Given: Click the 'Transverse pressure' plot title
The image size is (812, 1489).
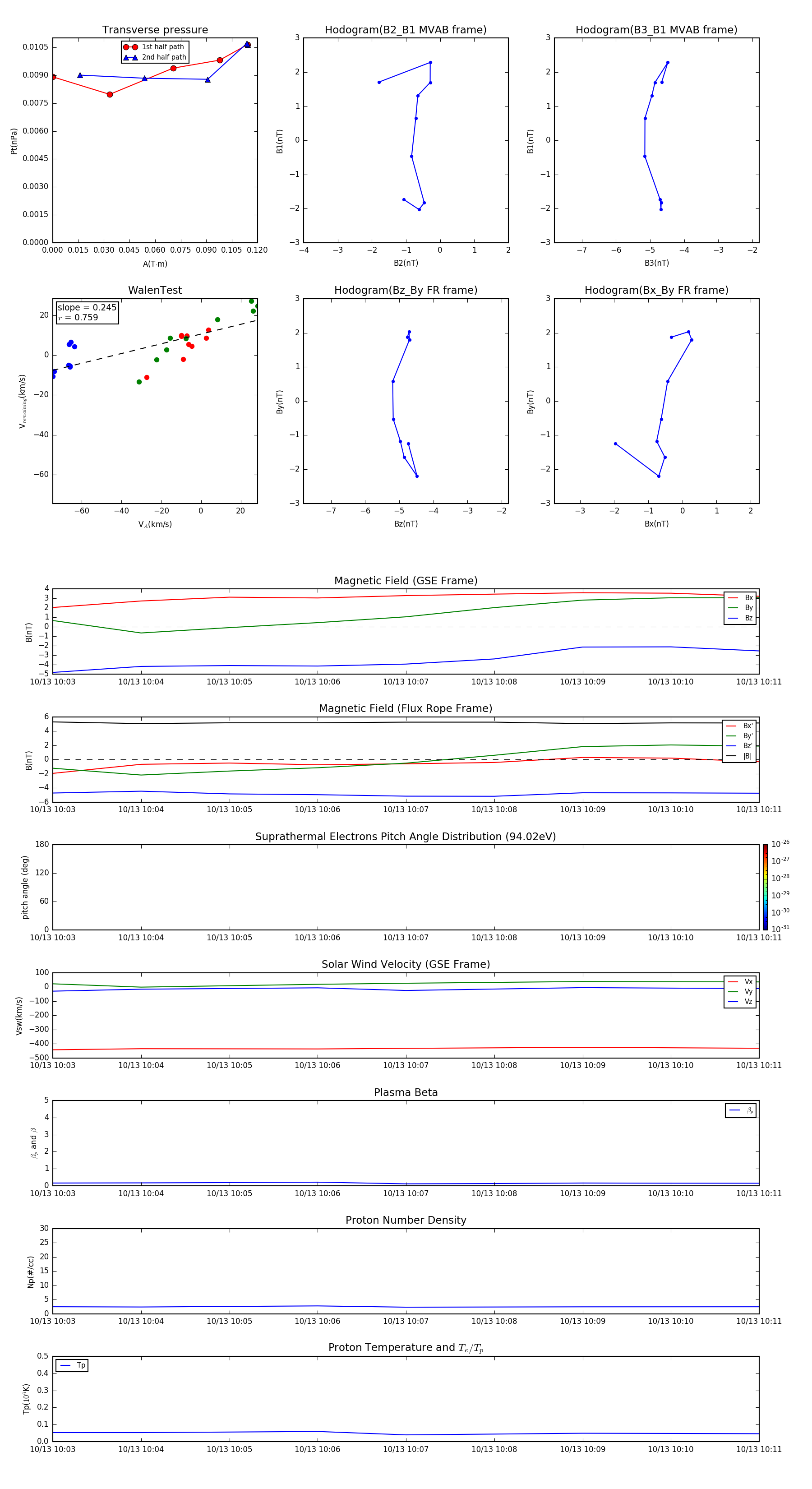Looking at the screenshot, I should (x=155, y=30).
